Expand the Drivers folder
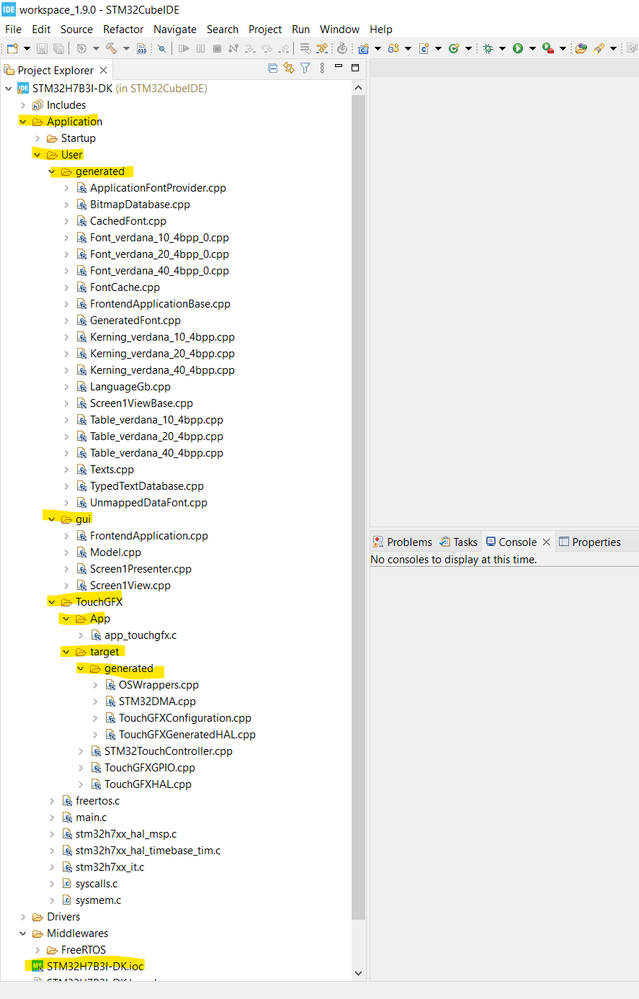The image size is (639, 999). [x=23, y=917]
